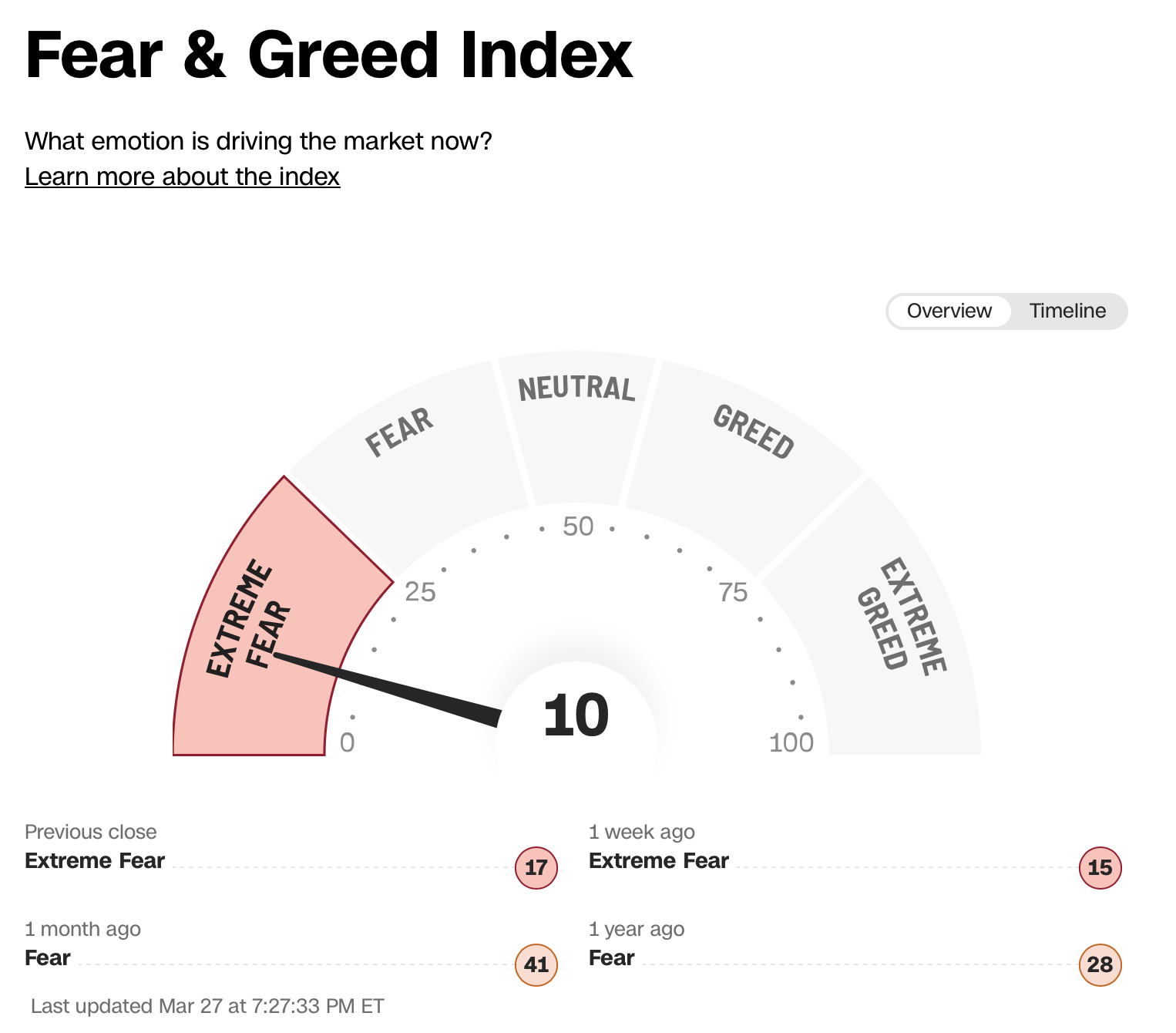
Task: Click the 50 tick label on gauge
Action: (578, 527)
